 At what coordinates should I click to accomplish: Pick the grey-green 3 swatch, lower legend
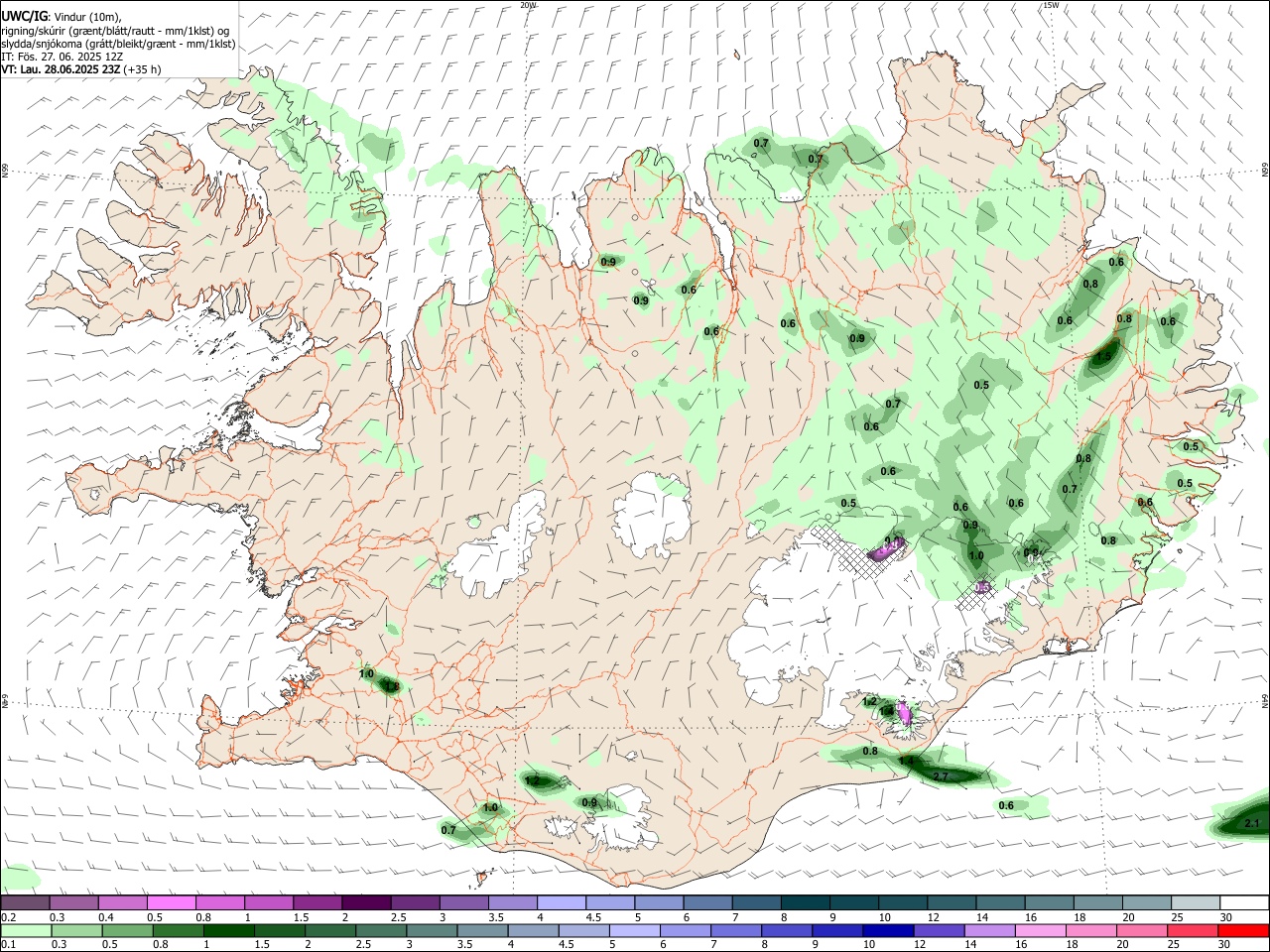click(432, 930)
